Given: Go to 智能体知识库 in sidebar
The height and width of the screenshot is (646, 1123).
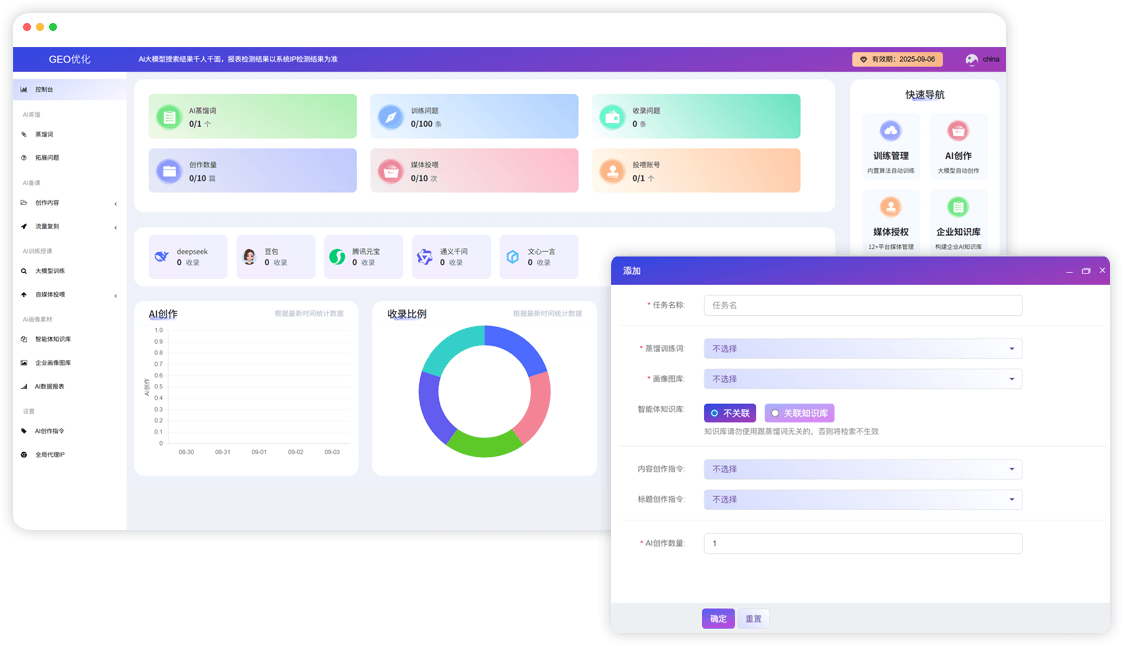Looking at the screenshot, I should click(53, 339).
